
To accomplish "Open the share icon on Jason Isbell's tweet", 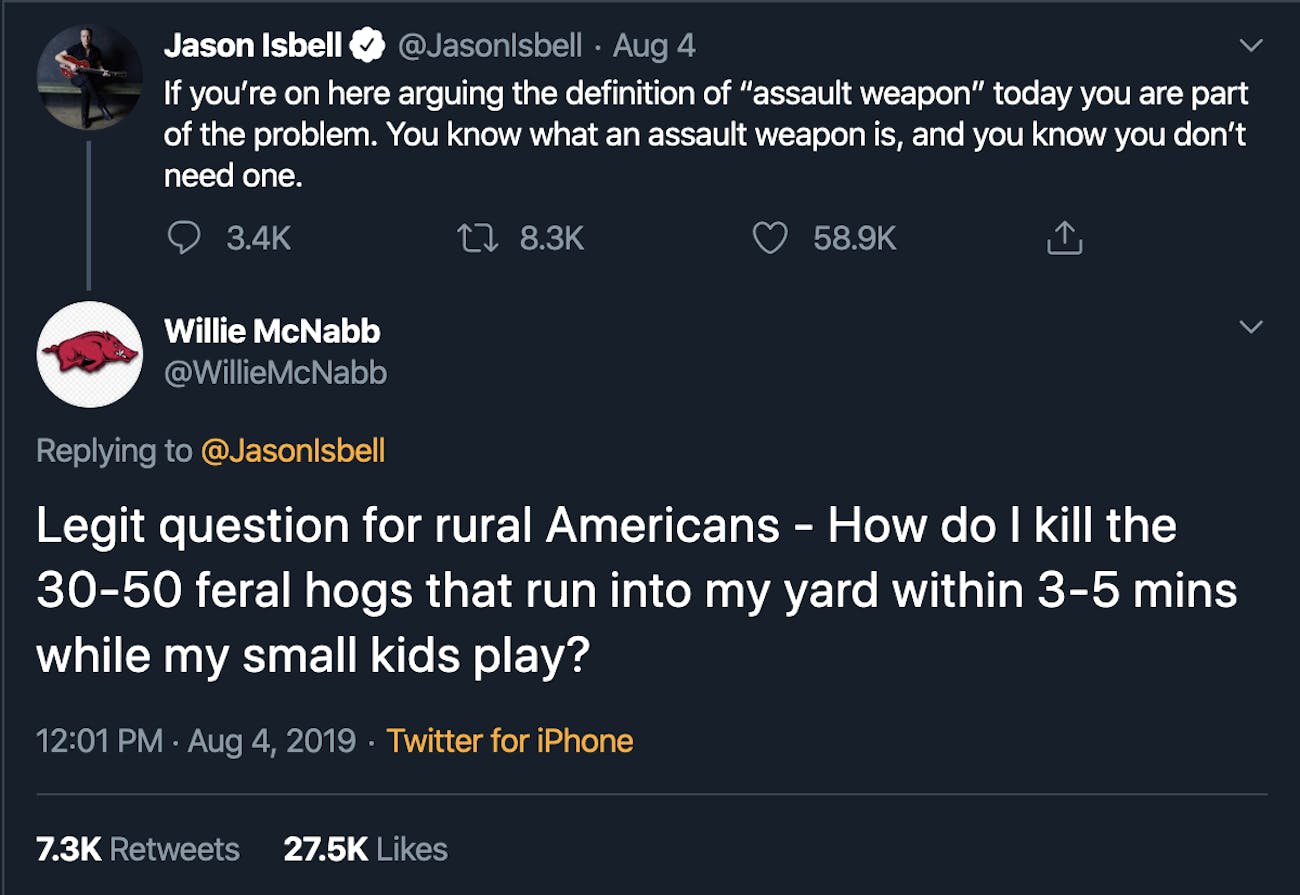I will (x=1064, y=238).
